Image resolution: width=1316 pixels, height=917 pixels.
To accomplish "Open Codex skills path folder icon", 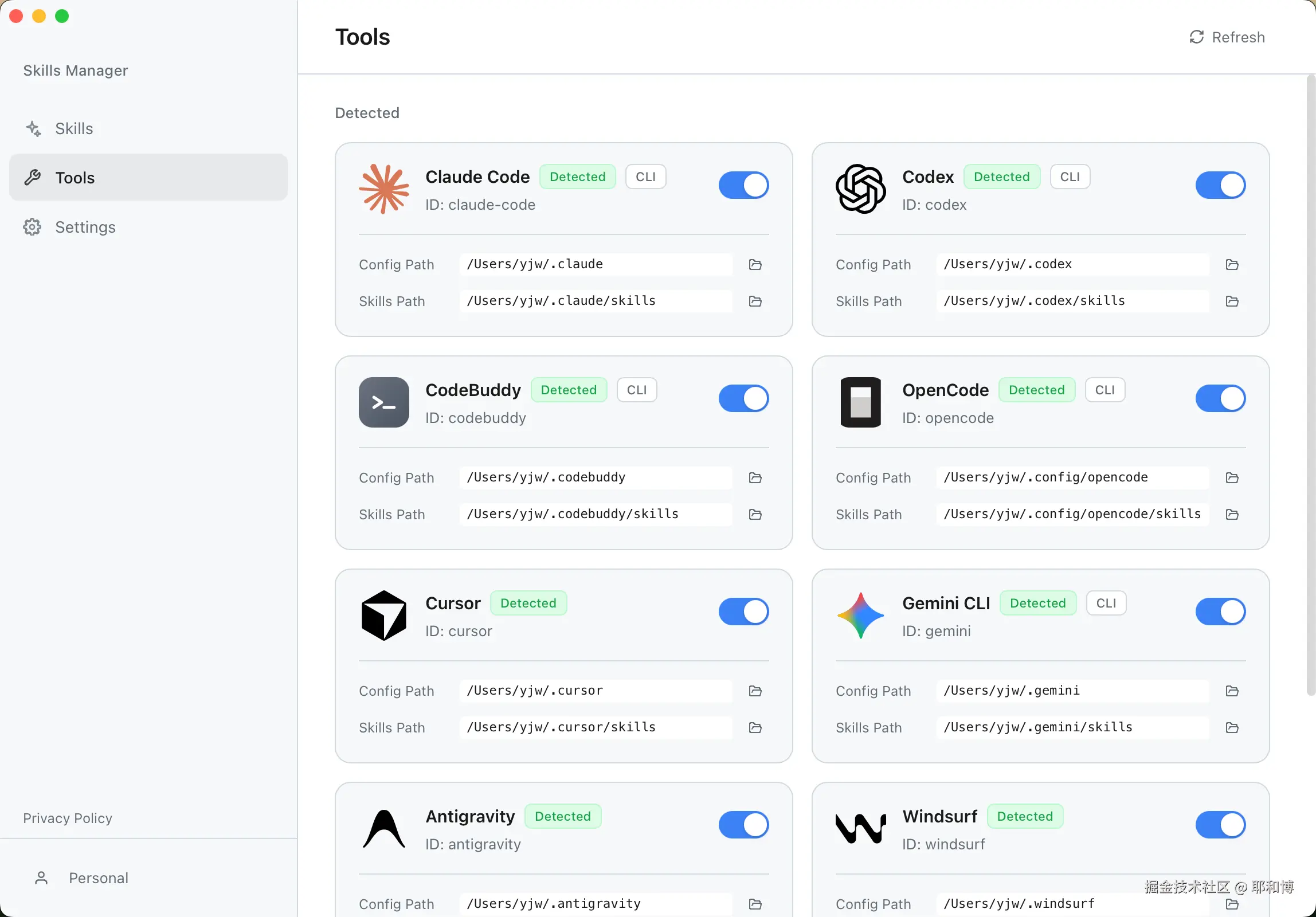I will 1232,301.
